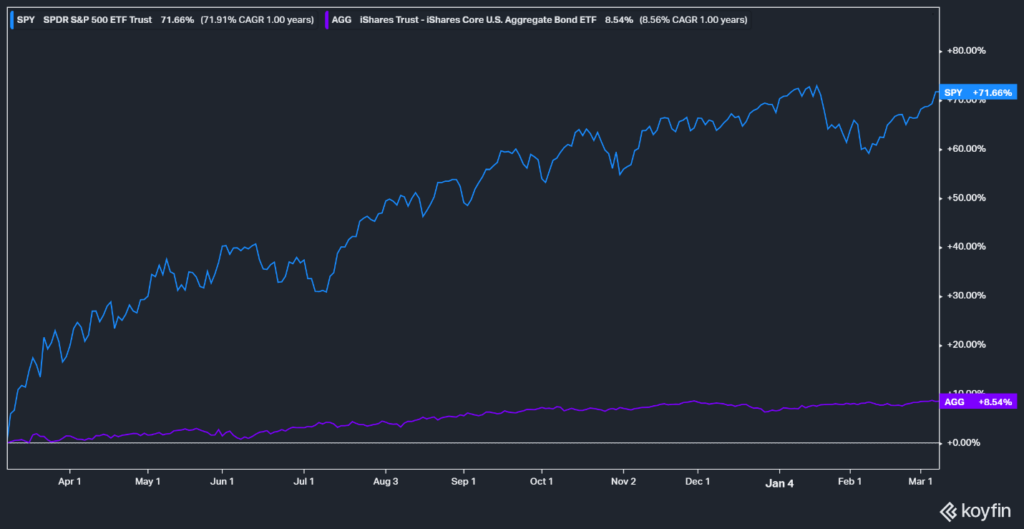1024x529 pixels.
Task: Click the Sep 1 date label
Action: (x=464, y=481)
